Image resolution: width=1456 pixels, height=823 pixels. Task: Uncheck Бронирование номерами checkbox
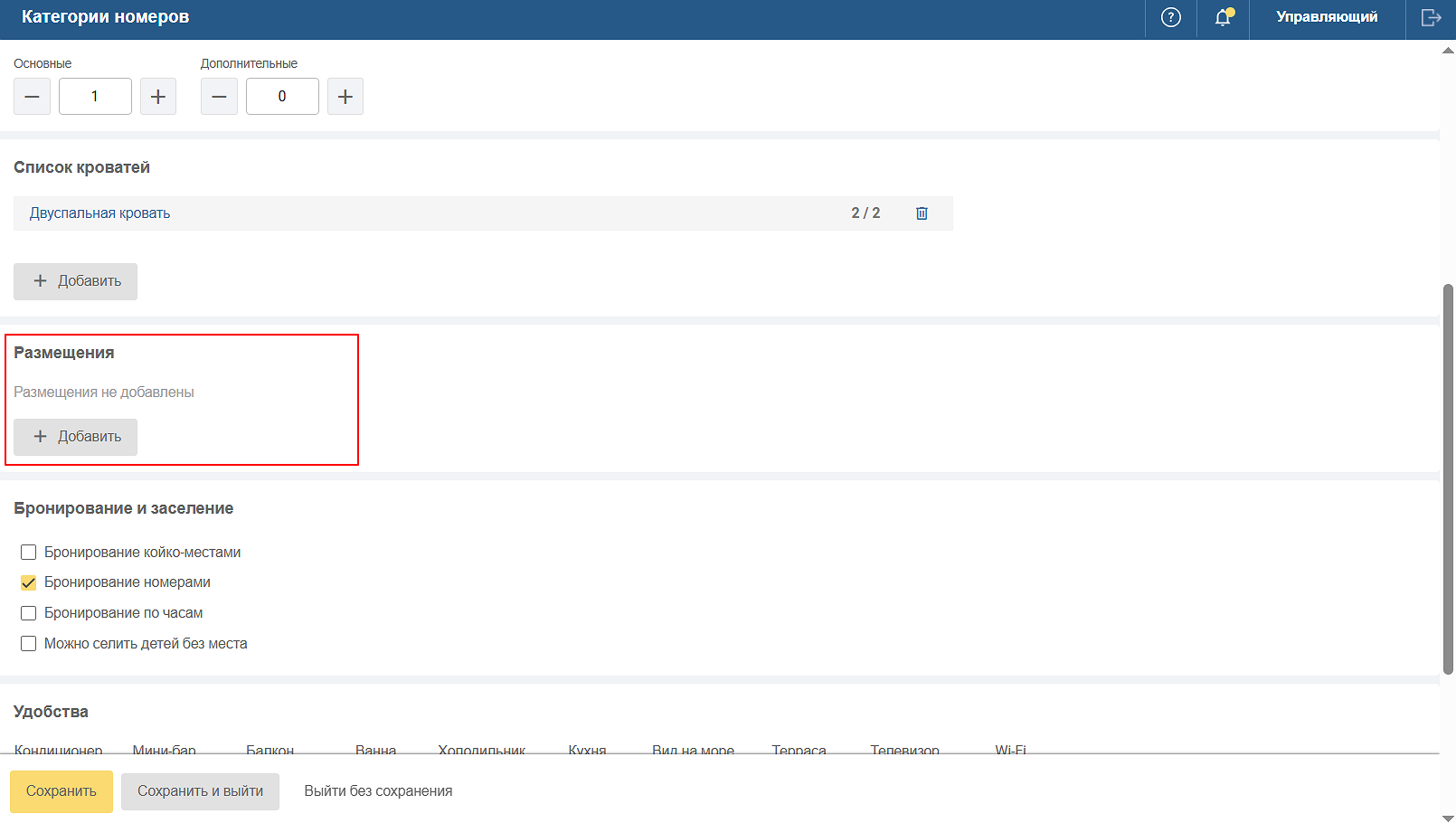29,582
